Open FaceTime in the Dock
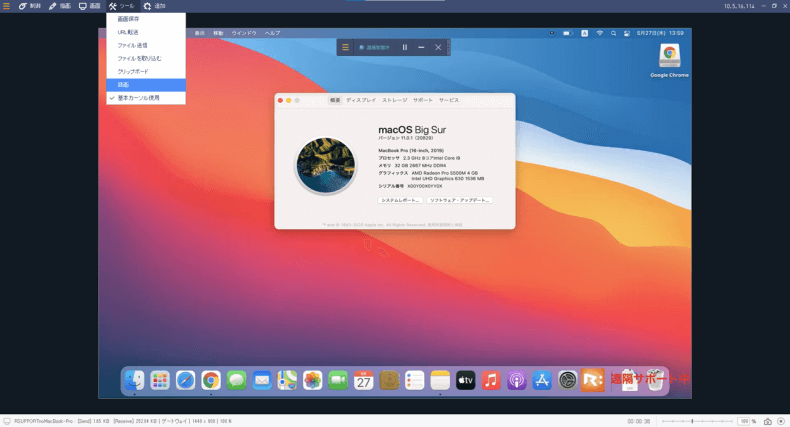790x427 pixels. (x=338, y=381)
